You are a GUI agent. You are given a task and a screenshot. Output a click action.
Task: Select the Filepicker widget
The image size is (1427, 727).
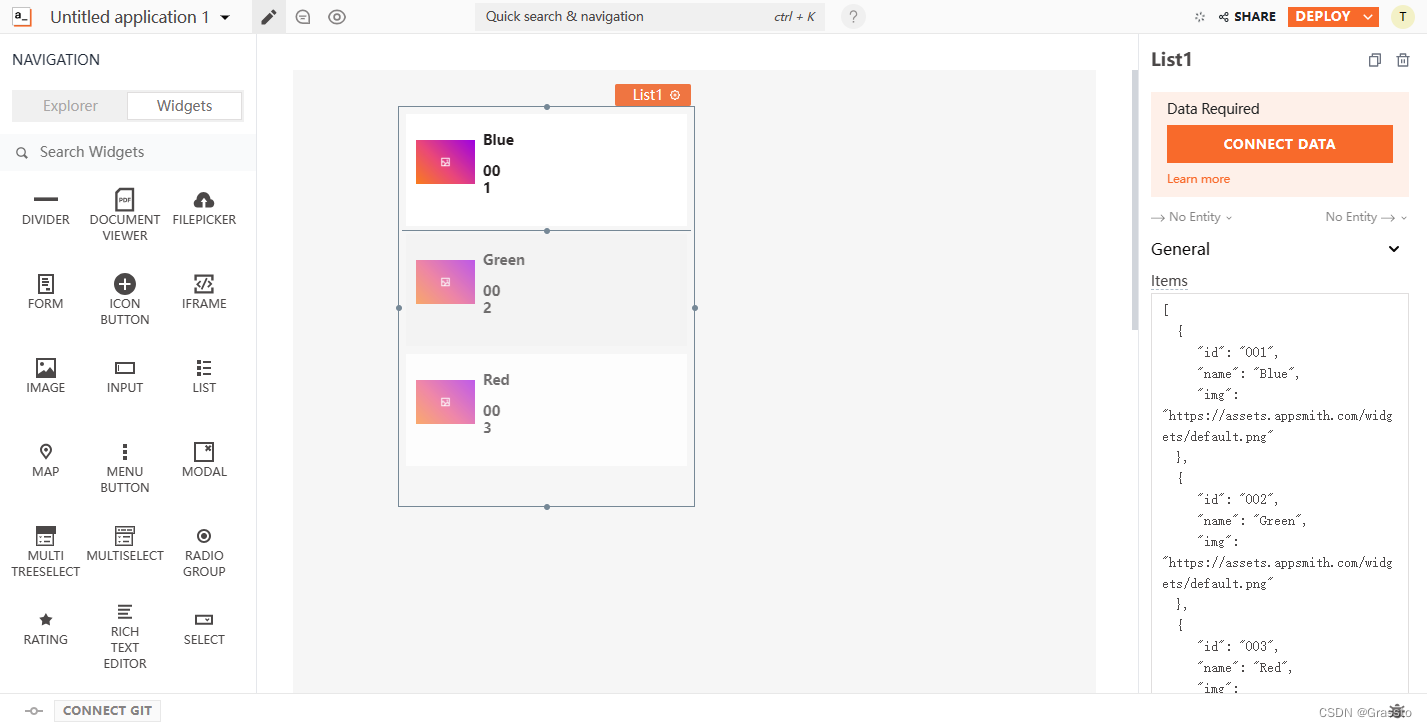[x=204, y=208]
